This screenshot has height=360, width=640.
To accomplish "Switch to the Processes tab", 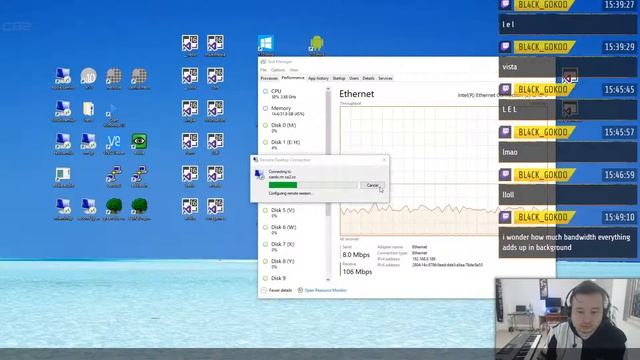I will click(x=269, y=78).
